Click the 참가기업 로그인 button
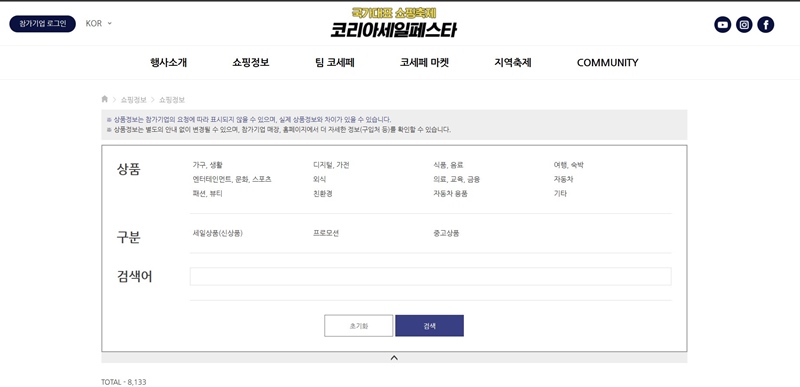This screenshot has height=387, width=800. [x=42, y=23]
